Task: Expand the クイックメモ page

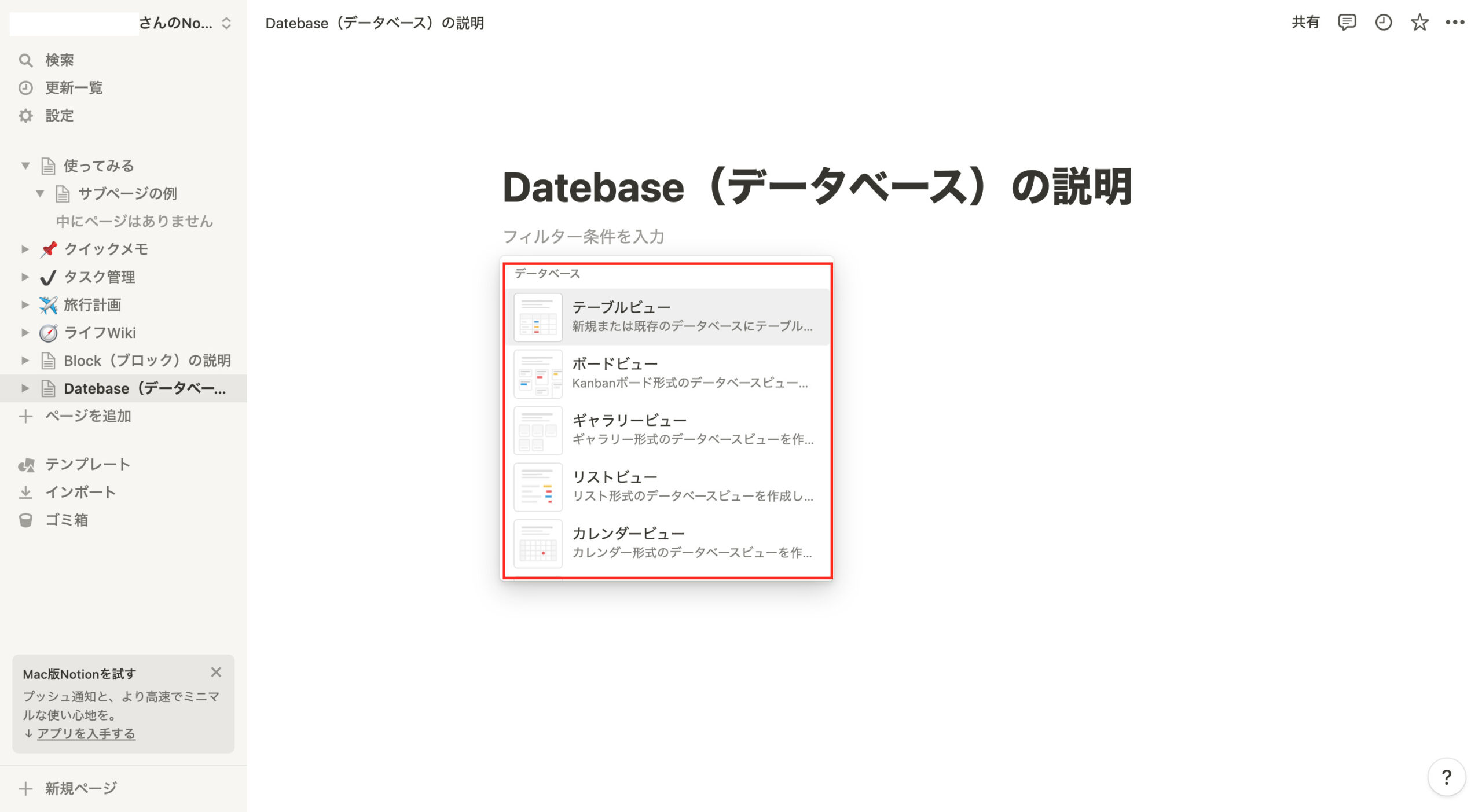Action: (x=25, y=249)
